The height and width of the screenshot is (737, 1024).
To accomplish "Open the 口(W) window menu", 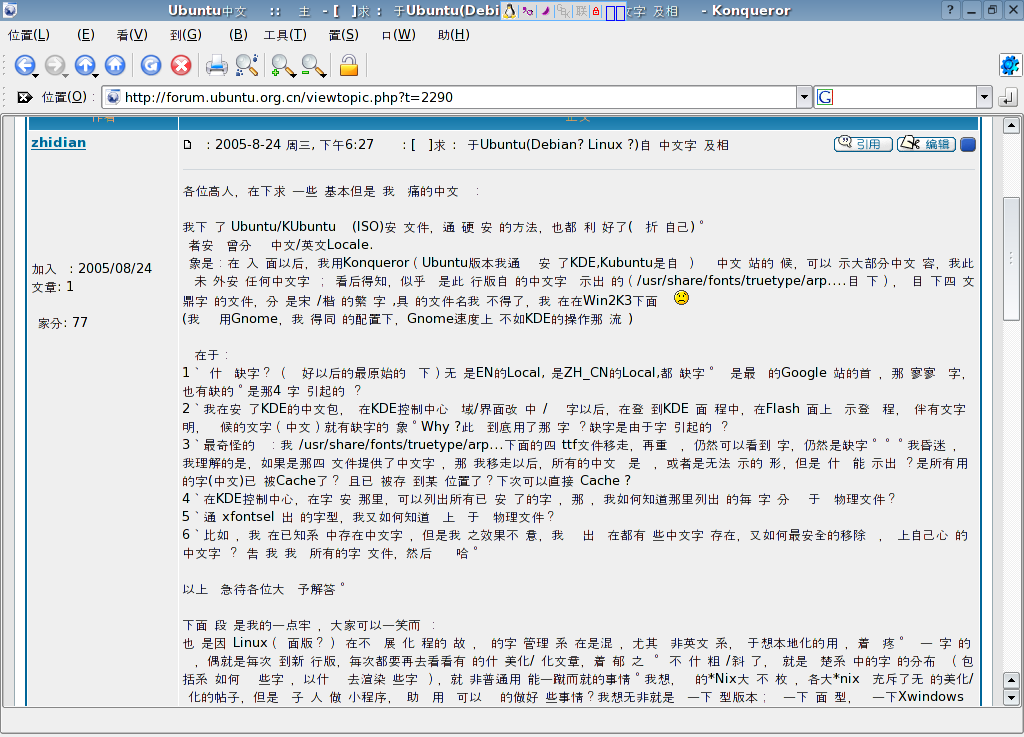I will pos(398,35).
